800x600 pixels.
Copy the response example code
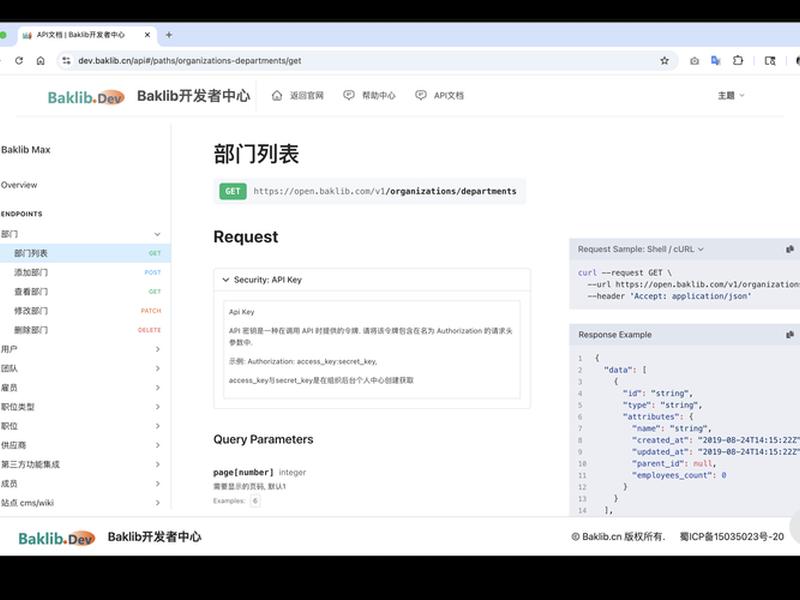pyautogui.click(x=790, y=335)
